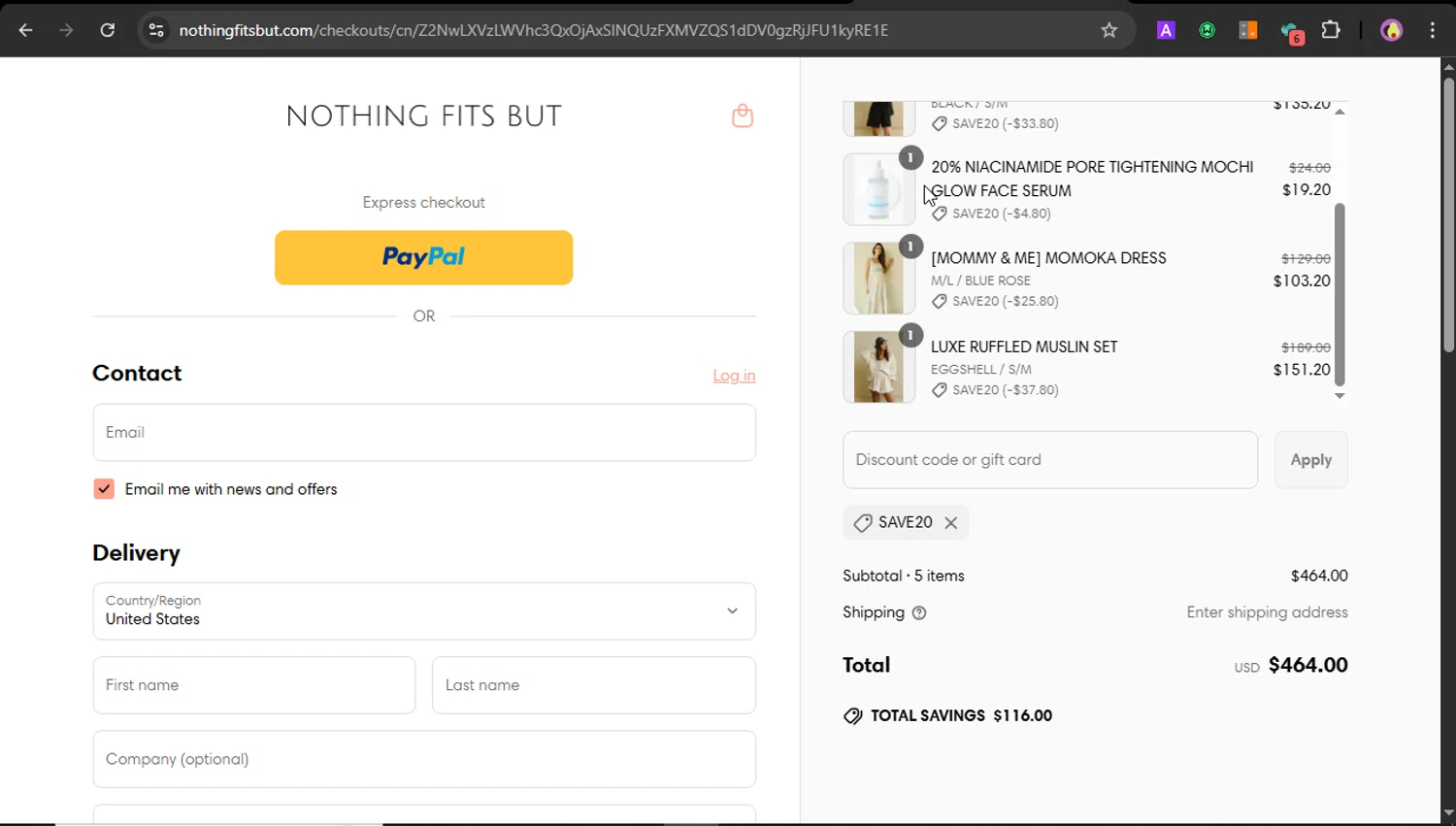Screen dimensions: 1456x826
Task: Click the Momoka Dress product thumbnail
Action: coord(878,279)
